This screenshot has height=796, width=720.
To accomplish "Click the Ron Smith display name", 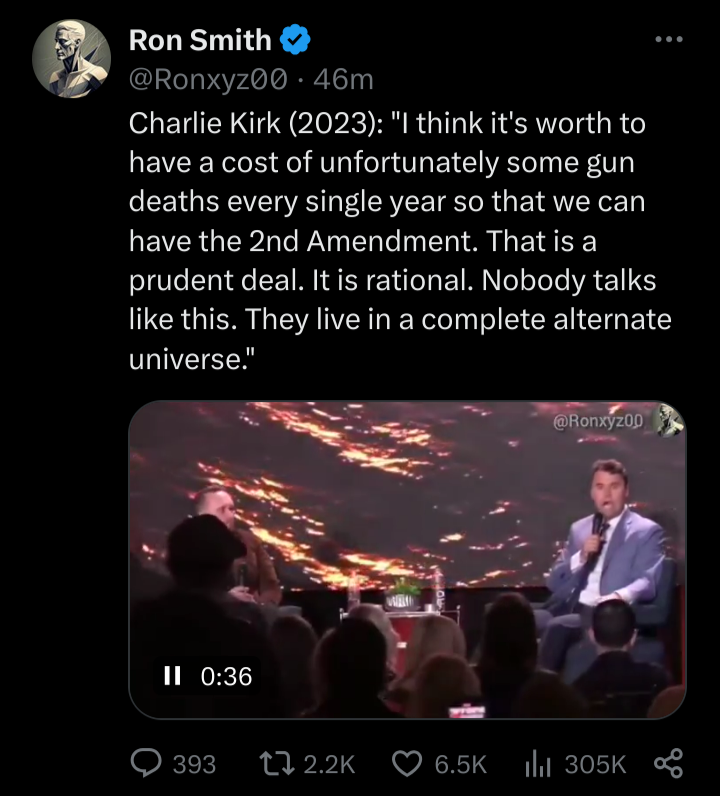I will [200, 41].
